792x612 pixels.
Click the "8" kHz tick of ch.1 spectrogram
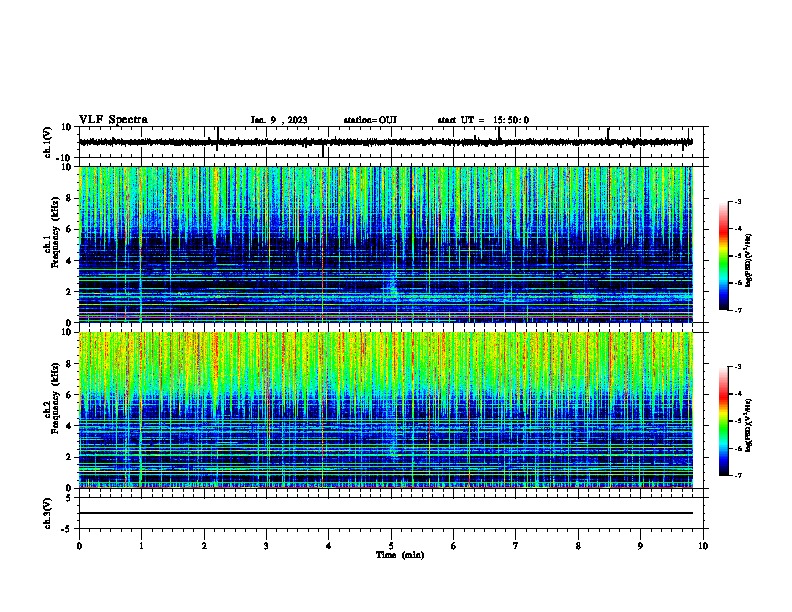tap(70, 198)
